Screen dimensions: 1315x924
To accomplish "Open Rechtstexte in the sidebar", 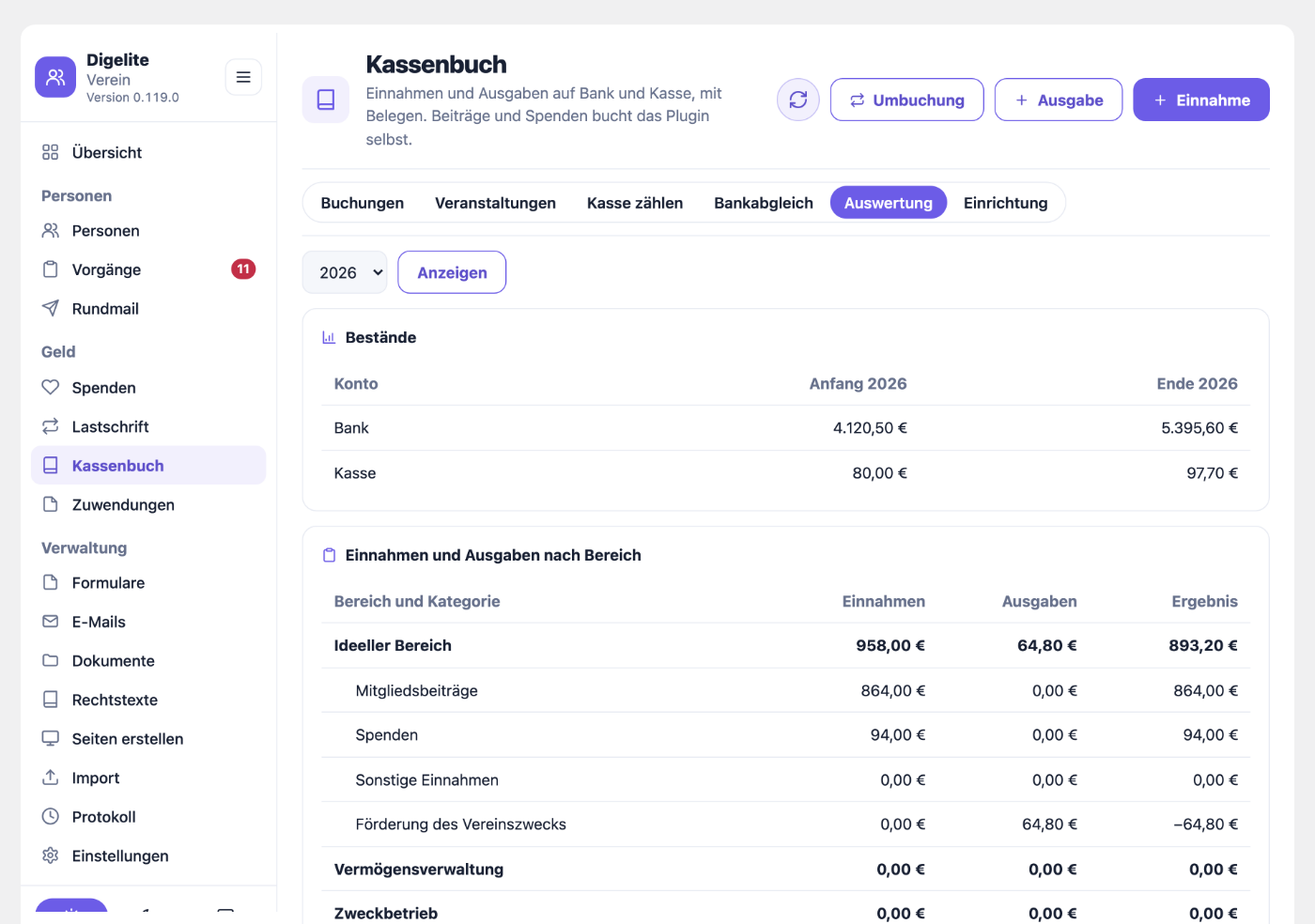I will point(148,700).
